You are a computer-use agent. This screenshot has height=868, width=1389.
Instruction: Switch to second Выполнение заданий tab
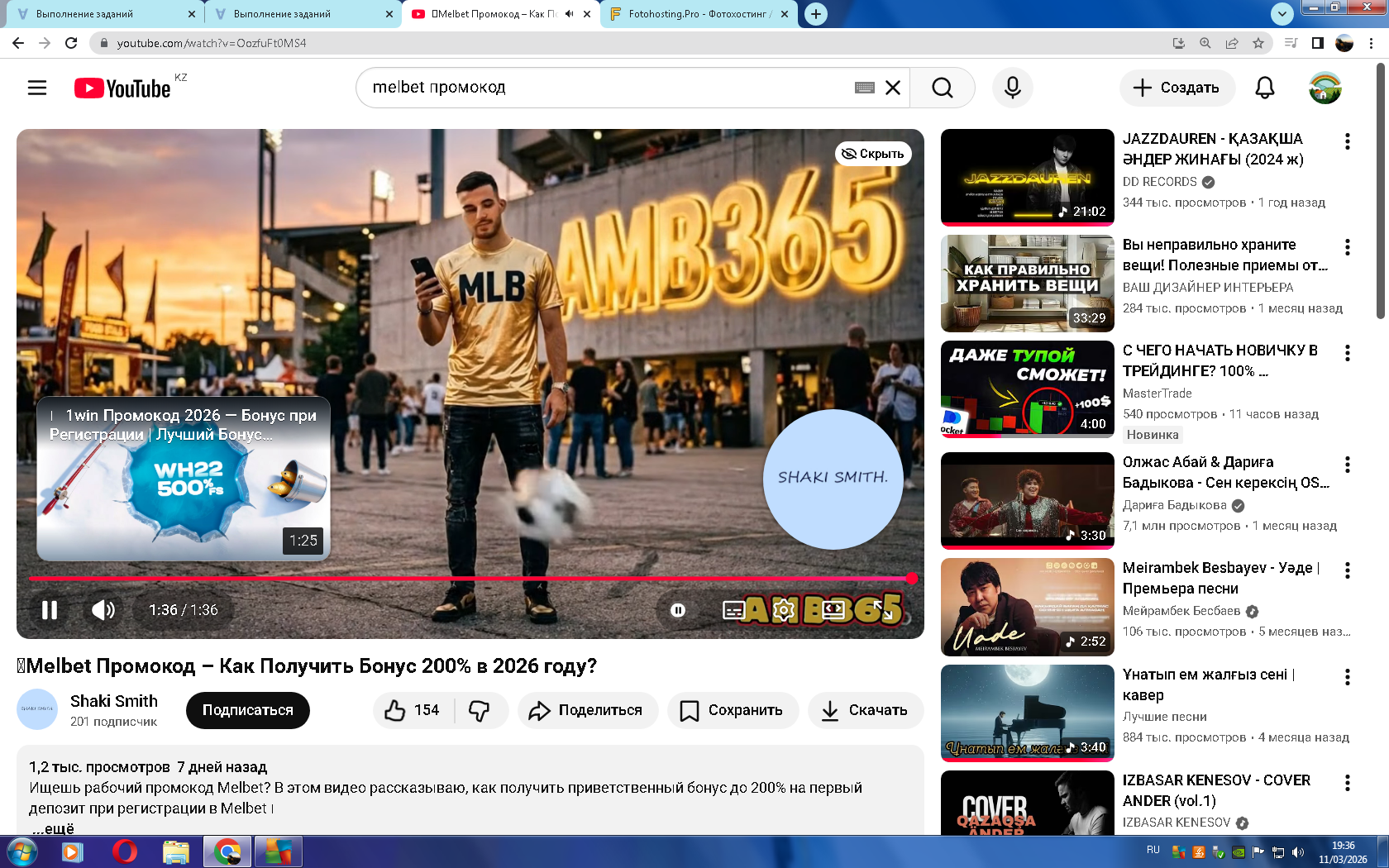click(x=302, y=14)
